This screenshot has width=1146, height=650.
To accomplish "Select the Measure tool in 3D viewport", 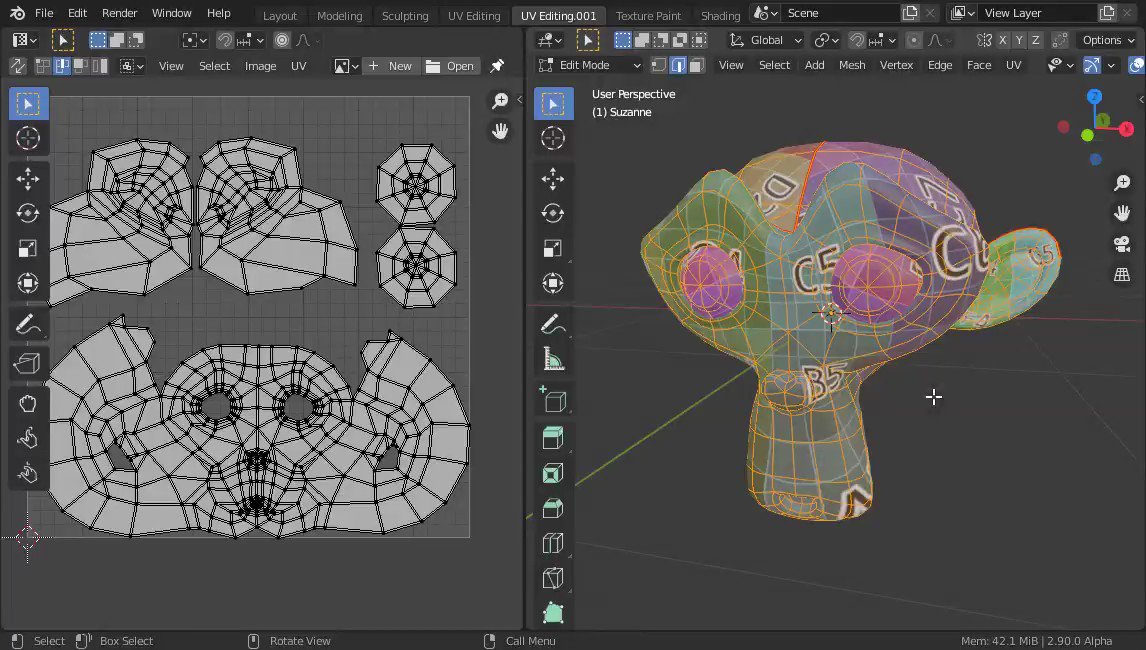I will pos(553,359).
